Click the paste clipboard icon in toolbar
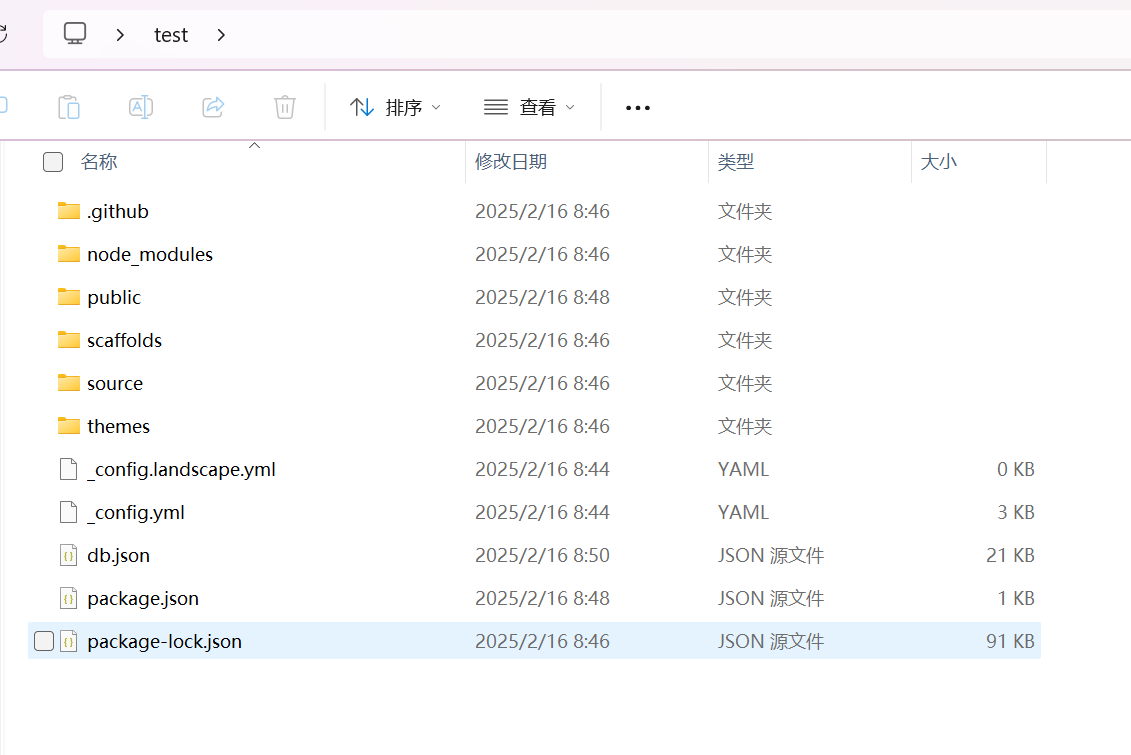Viewport: 1131px width, 755px height. click(68, 107)
